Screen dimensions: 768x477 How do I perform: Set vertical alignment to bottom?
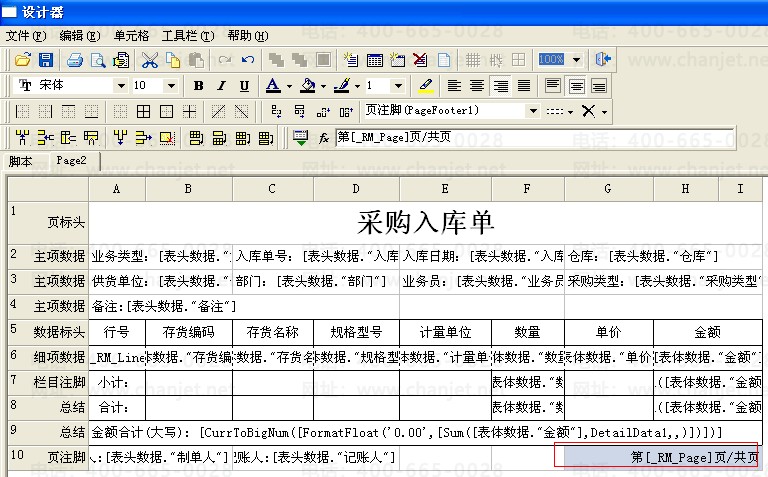(600, 86)
